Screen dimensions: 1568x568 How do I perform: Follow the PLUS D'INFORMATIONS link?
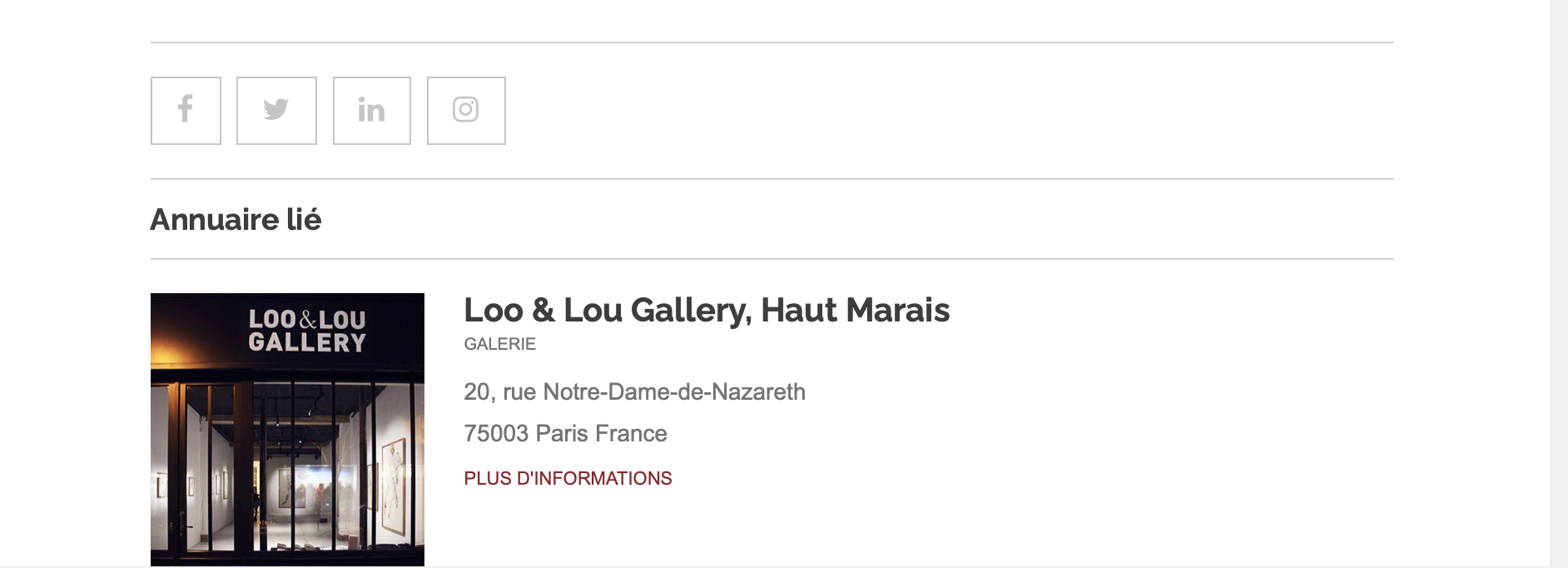tap(568, 478)
